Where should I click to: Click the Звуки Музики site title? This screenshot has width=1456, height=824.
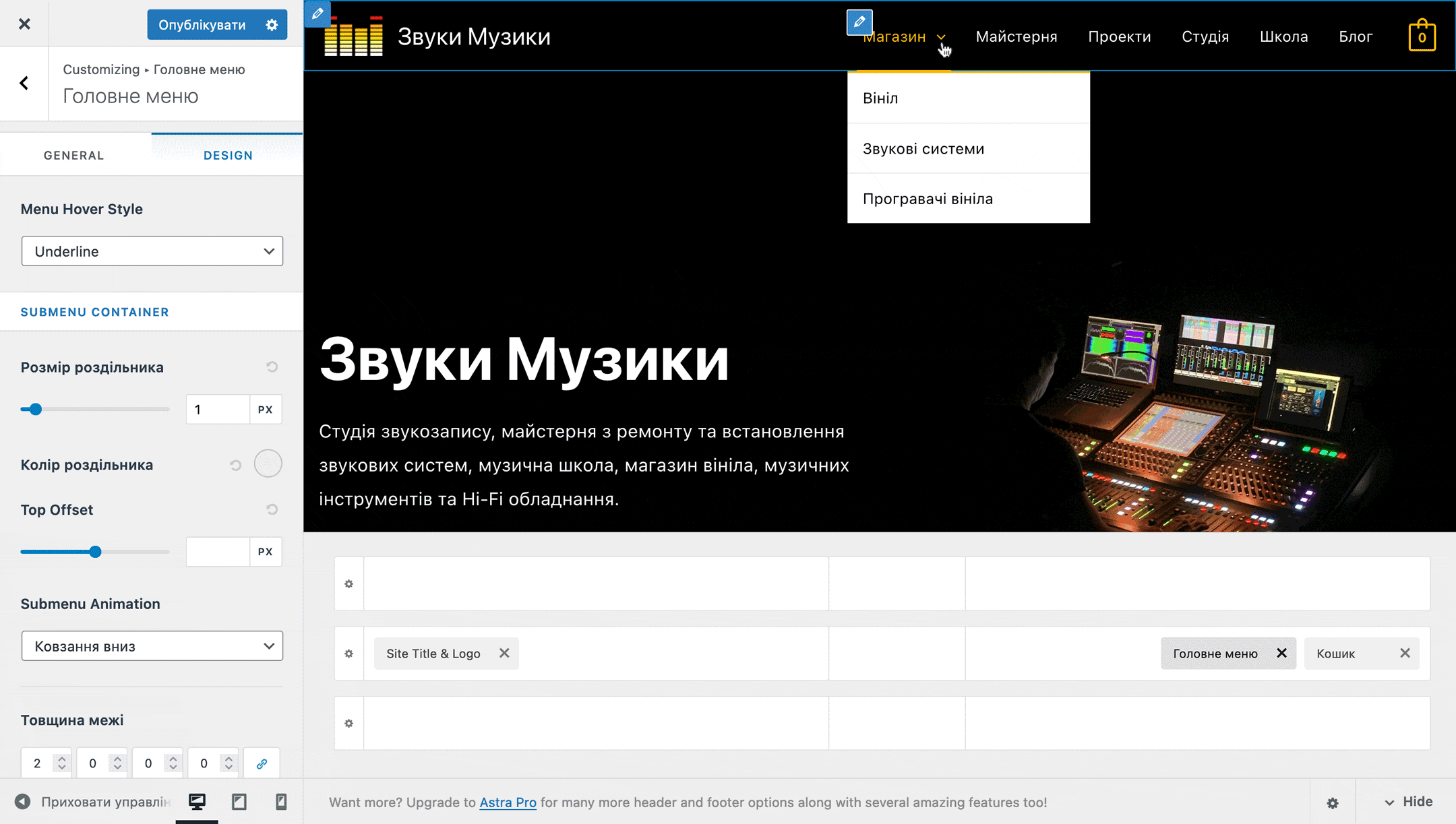[x=474, y=36]
